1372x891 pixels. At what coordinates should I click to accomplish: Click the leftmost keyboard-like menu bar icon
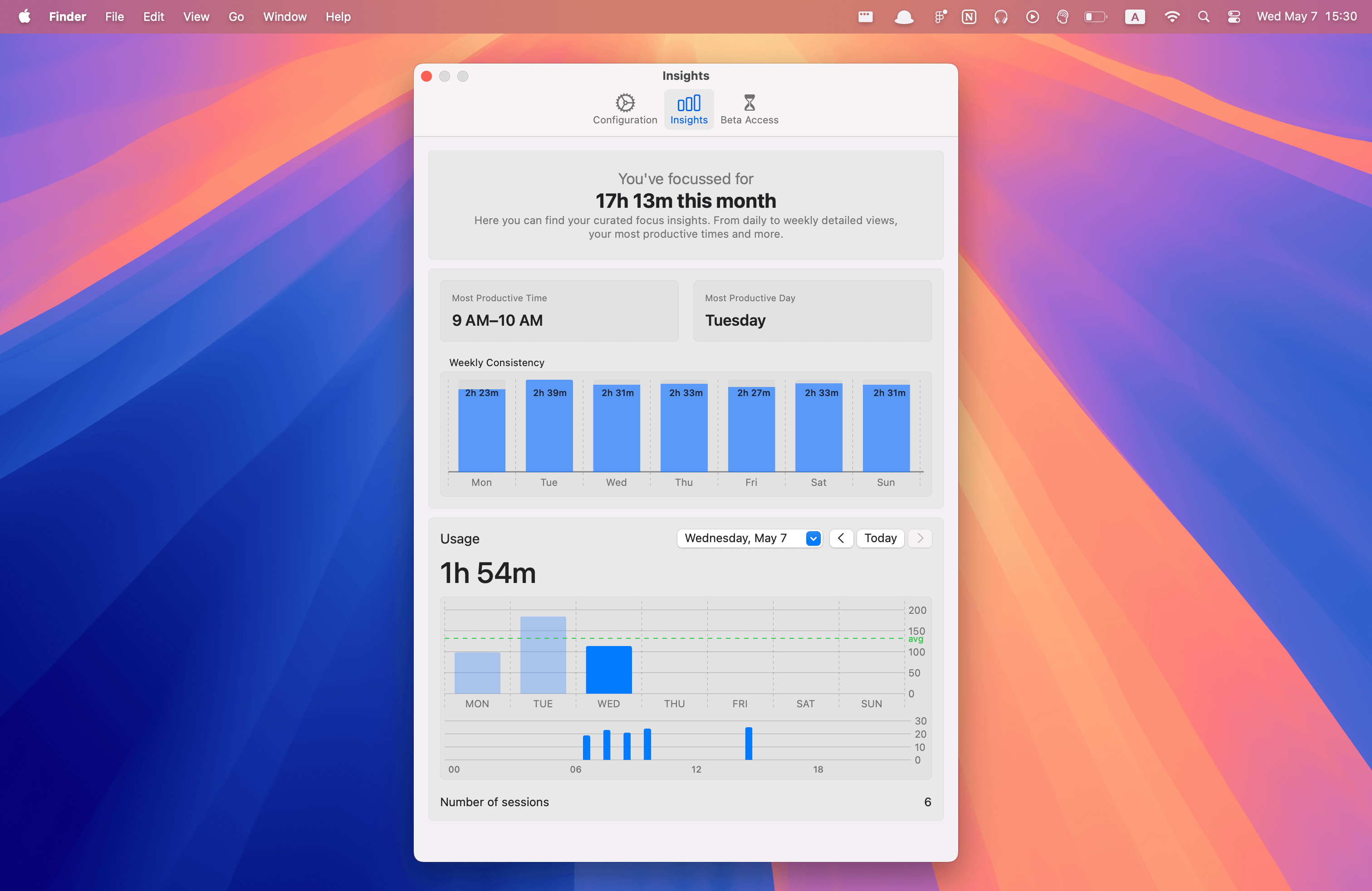[865, 17]
